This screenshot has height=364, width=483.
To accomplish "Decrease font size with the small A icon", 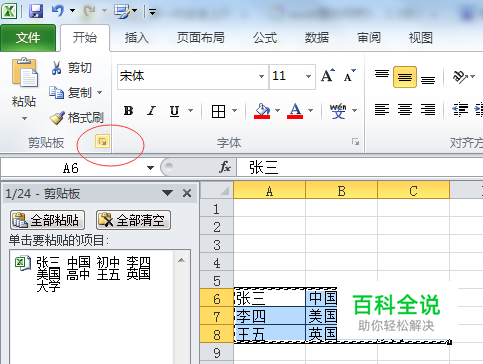I will [x=350, y=75].
